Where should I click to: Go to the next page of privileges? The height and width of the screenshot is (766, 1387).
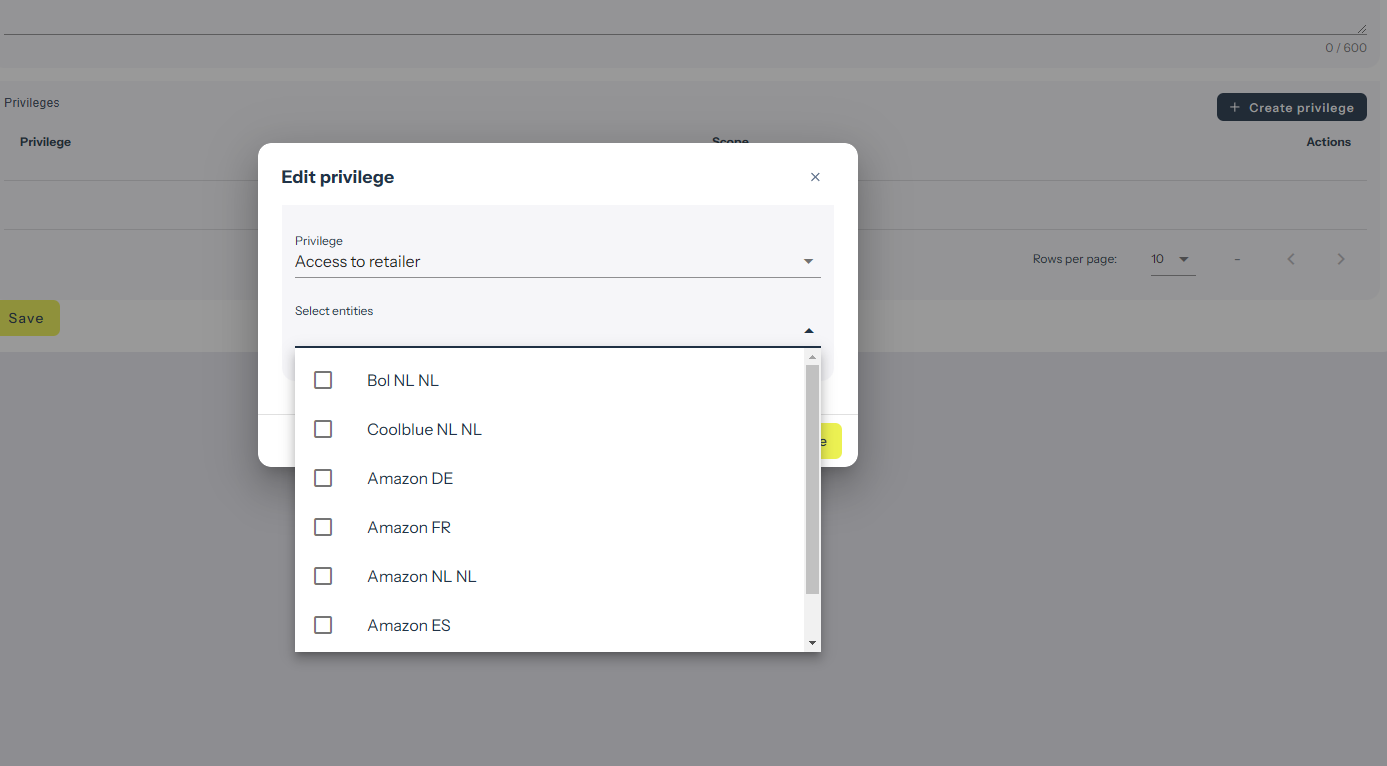tap(1341, 259)
